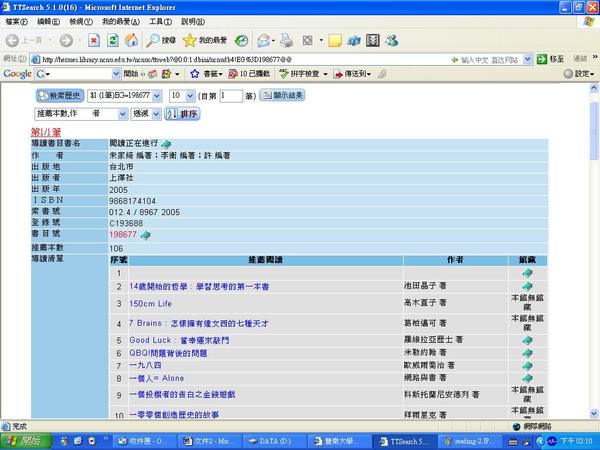The image size is (600, 450).
Task: Open My Favorites (我的最愛) star button
Action: pos(205,40)
